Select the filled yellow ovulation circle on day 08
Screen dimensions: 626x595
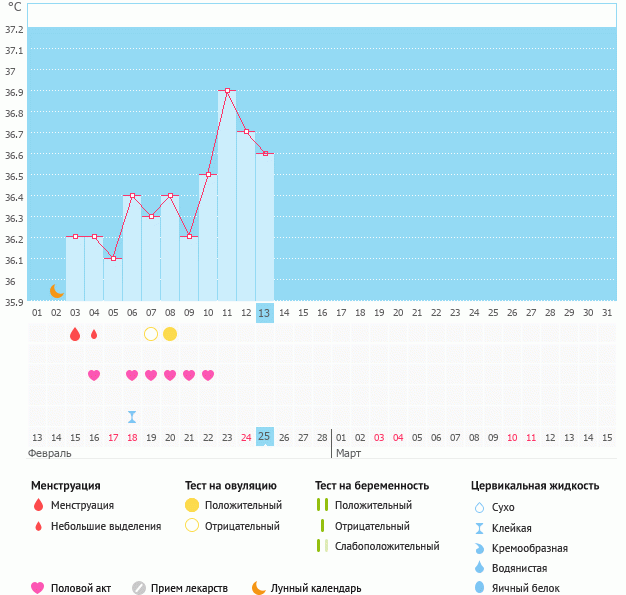(170, 334)
